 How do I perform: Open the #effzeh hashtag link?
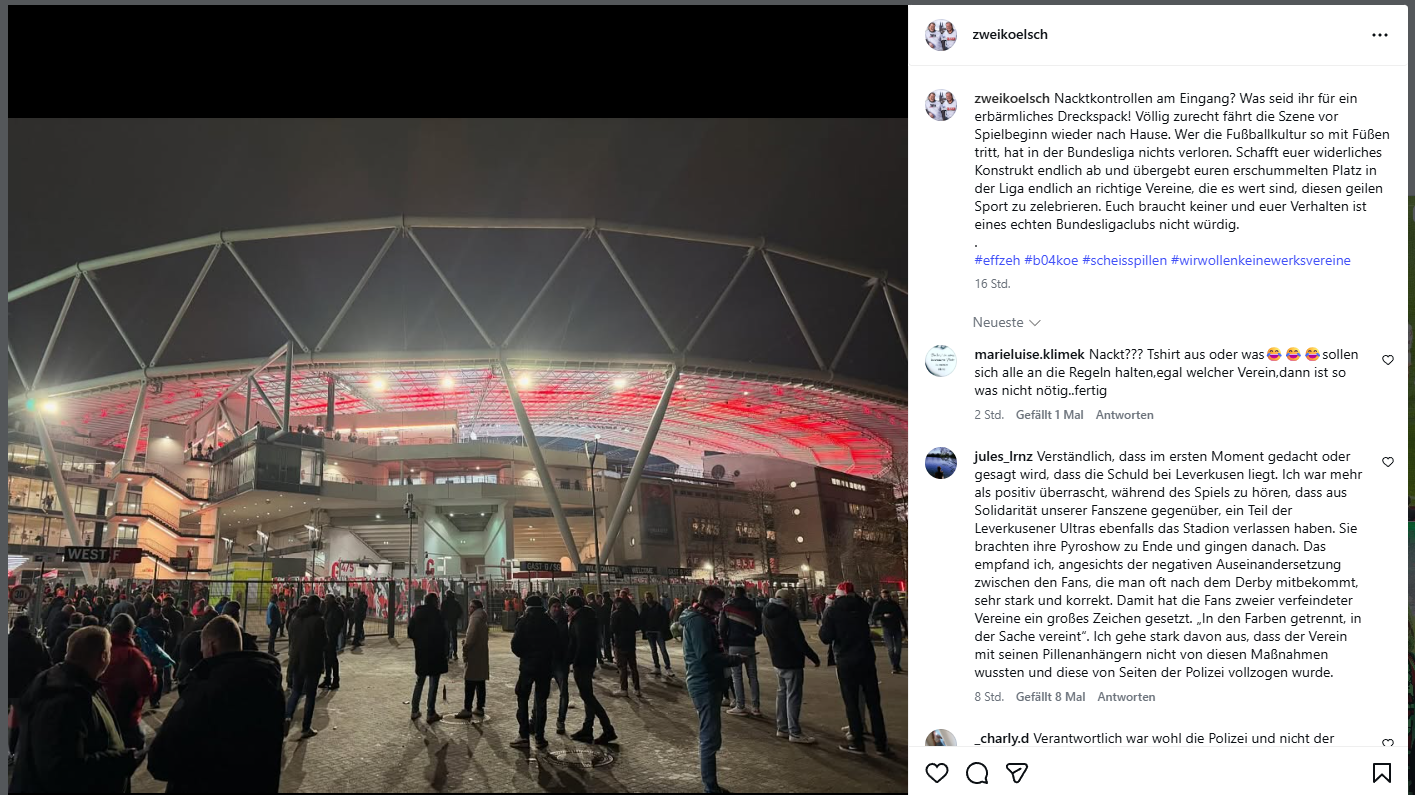point(997,260)
